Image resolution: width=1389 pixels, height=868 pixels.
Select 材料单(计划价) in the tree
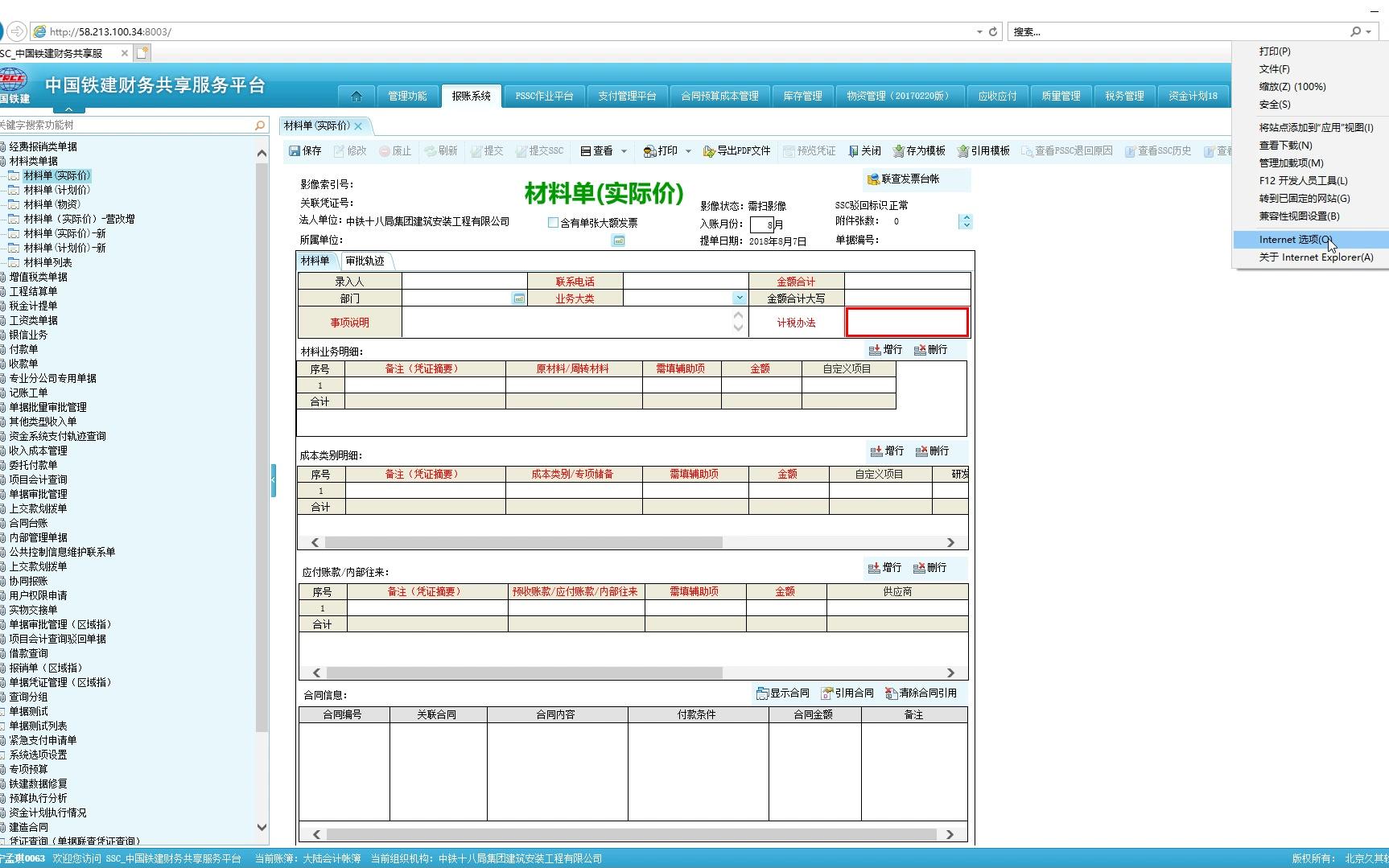point(57,190)
